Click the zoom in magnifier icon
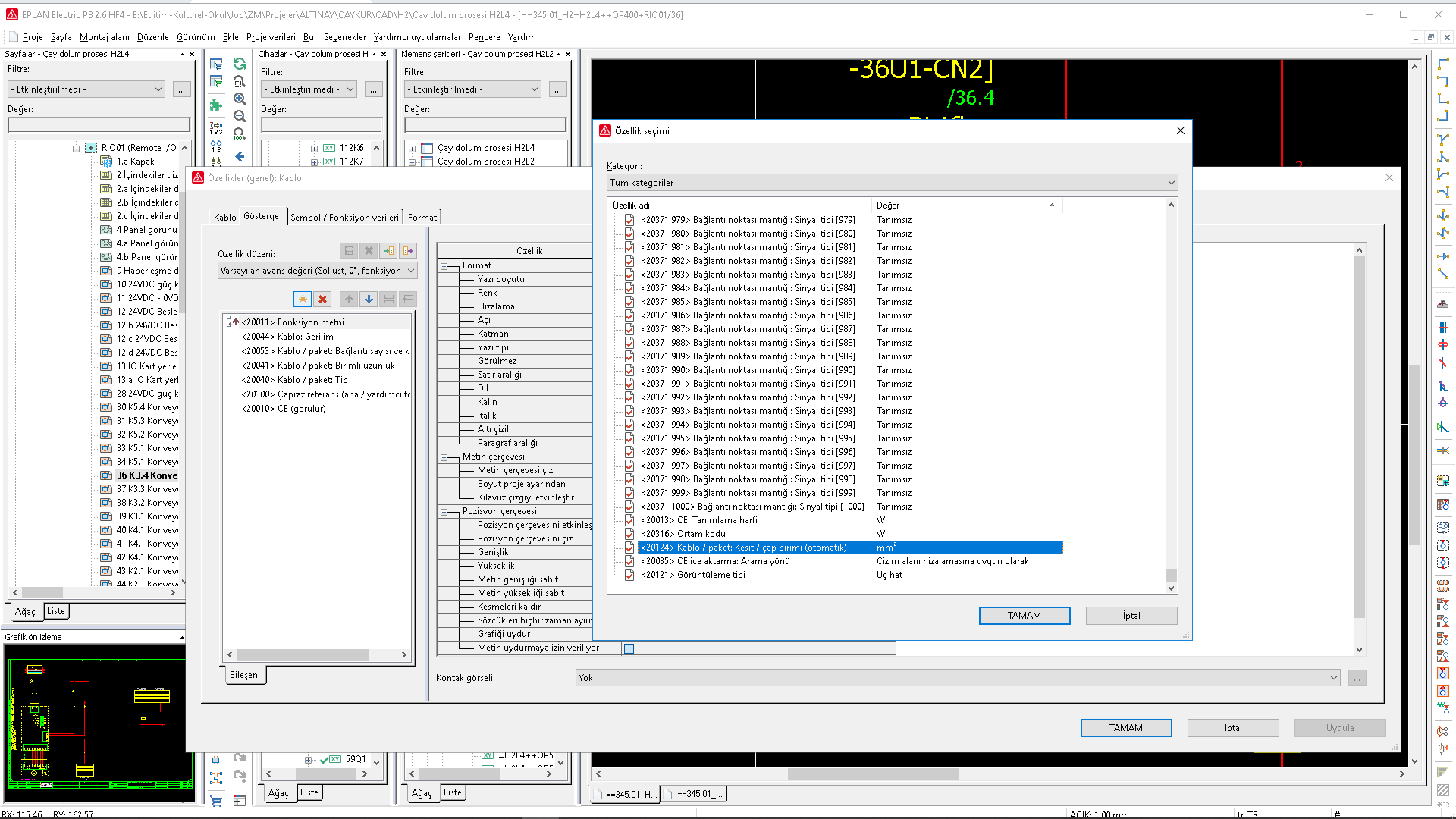 (240, 99)
